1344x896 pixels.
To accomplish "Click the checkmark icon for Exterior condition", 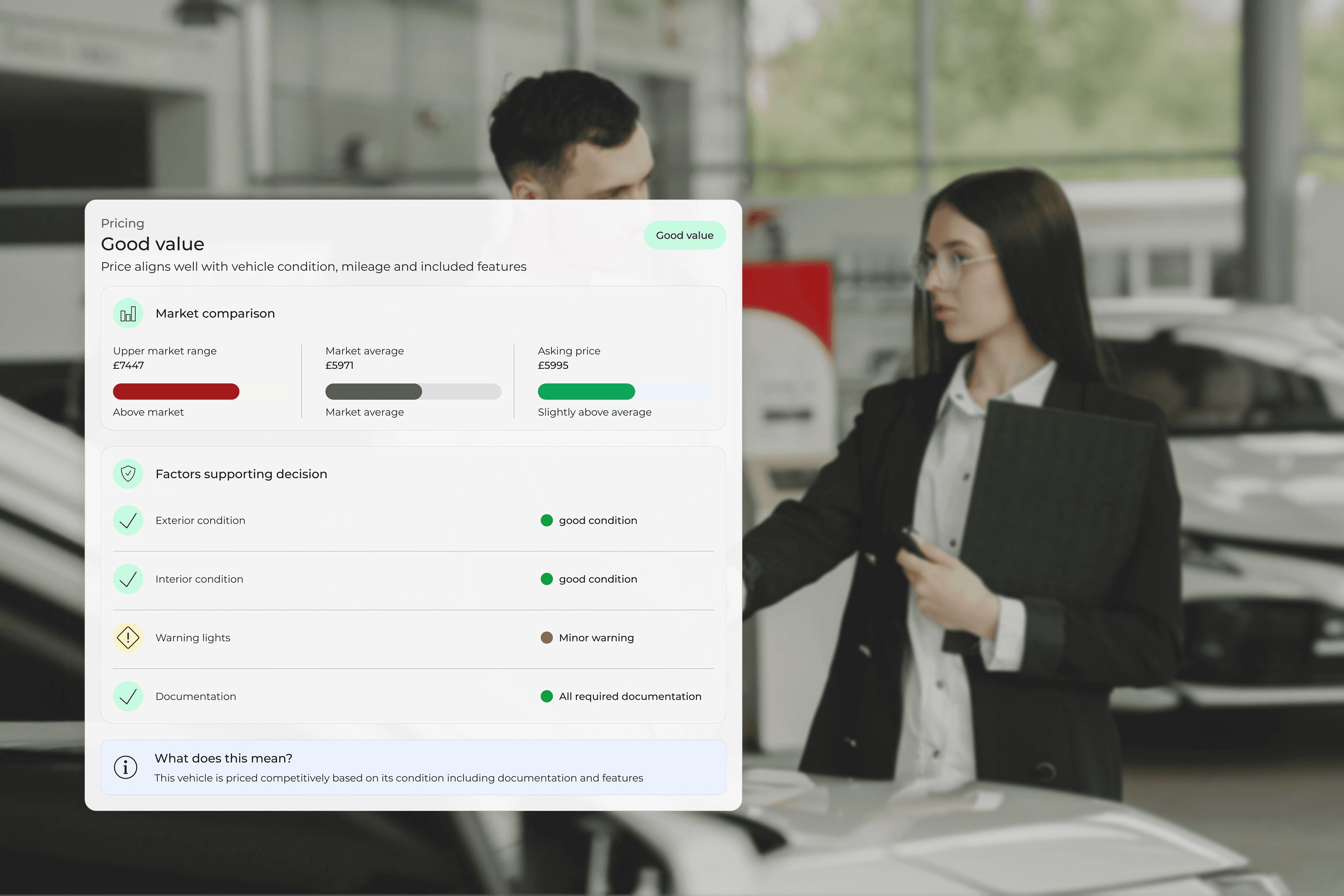I will [x=128, y=520].
